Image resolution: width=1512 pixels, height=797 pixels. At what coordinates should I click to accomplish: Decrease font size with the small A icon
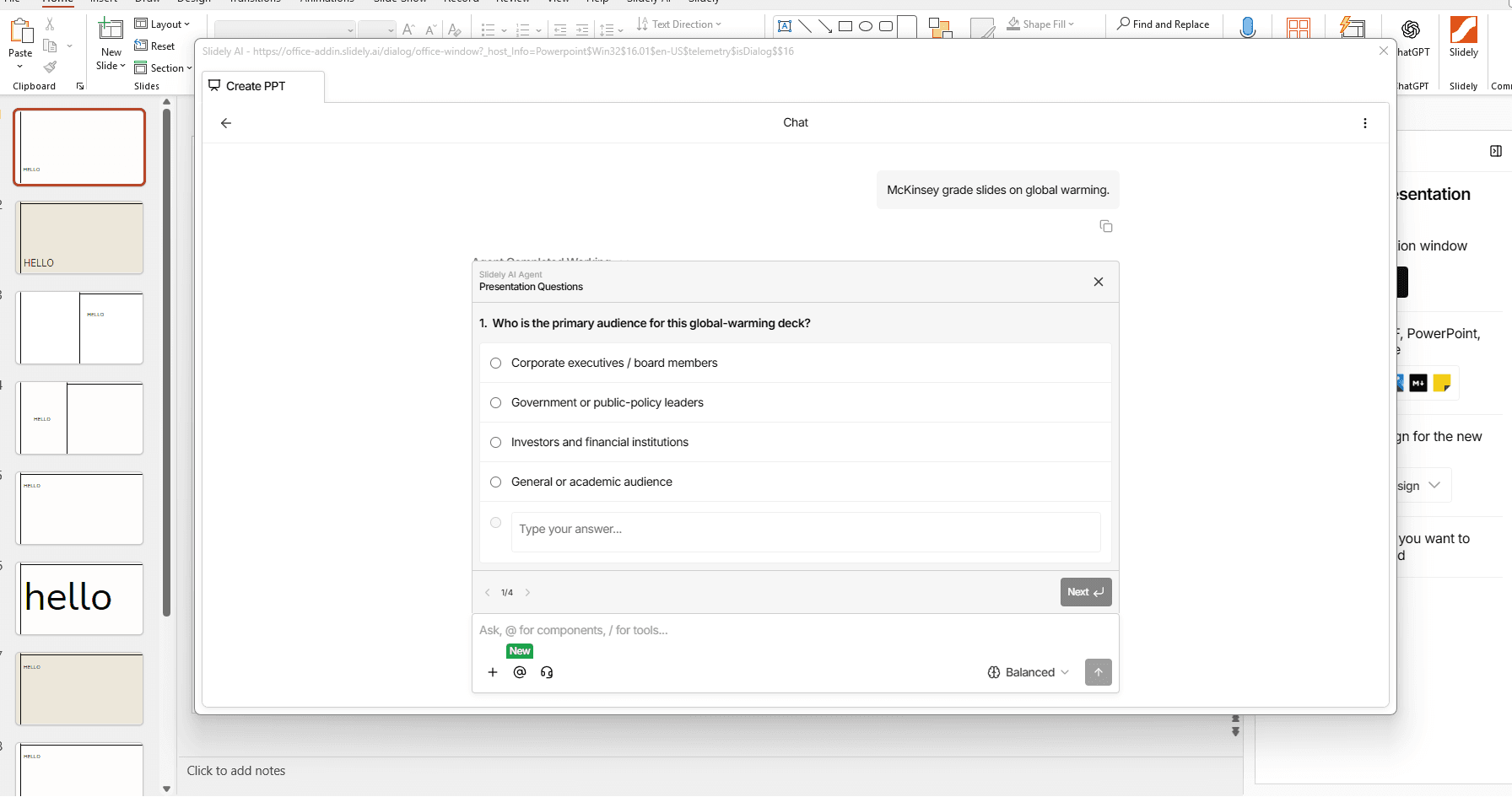tap(430, 30)
